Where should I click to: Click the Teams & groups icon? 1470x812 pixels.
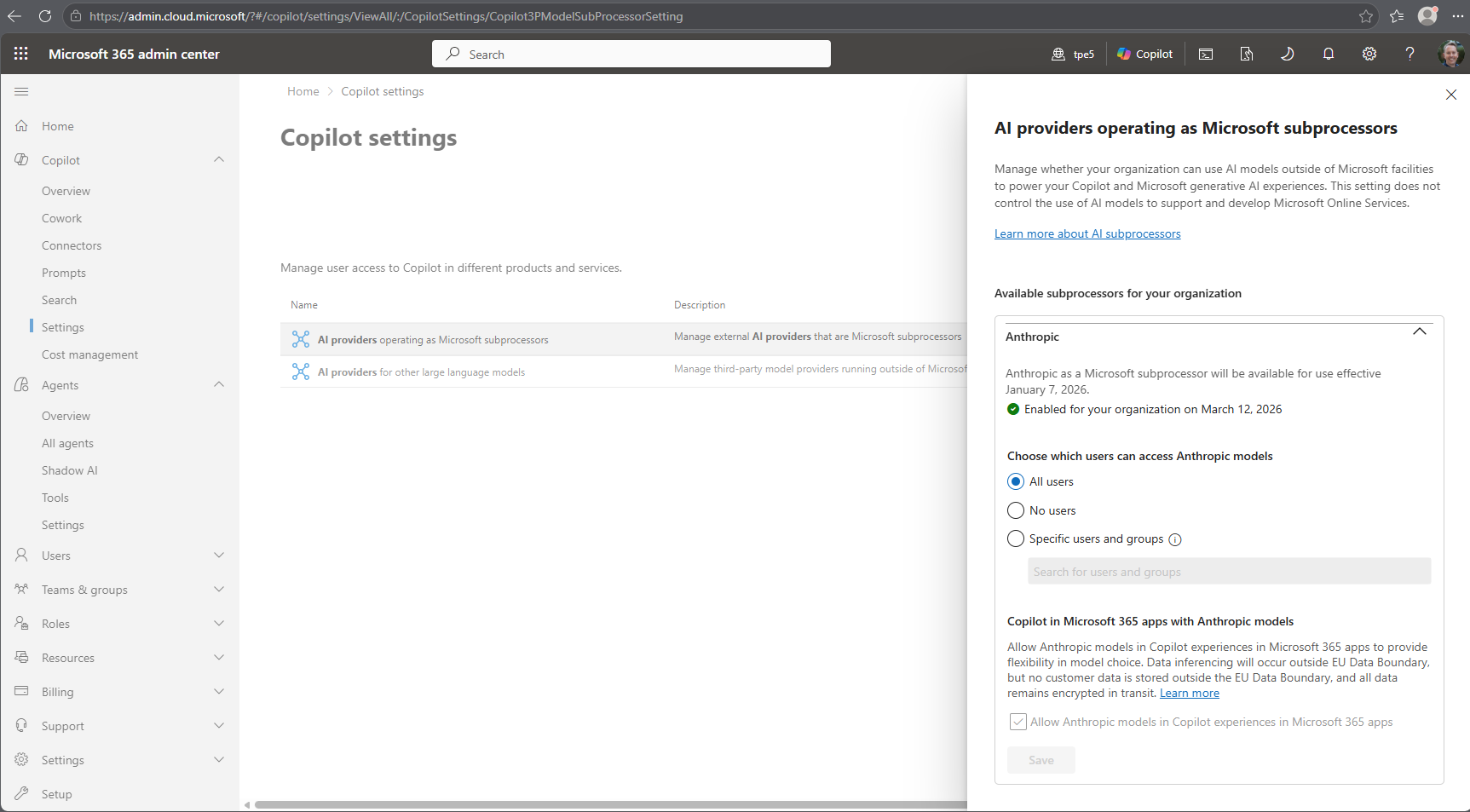21,590
